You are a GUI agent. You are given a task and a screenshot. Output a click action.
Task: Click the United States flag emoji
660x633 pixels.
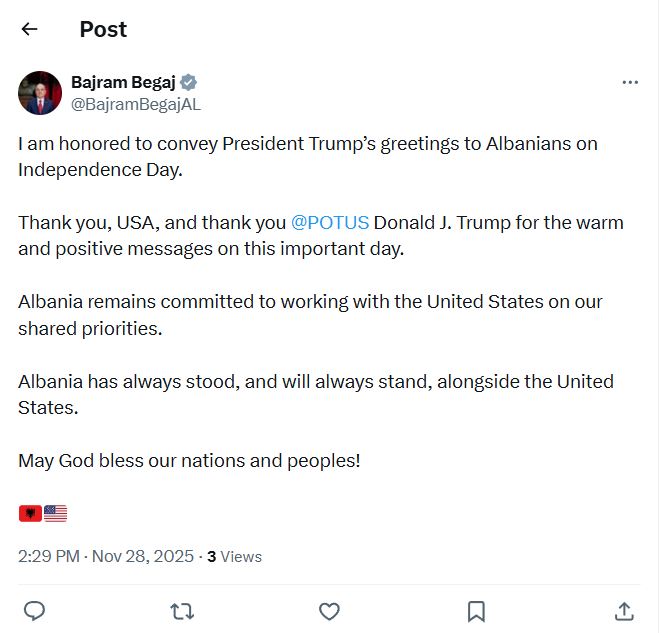pos(56,513)
